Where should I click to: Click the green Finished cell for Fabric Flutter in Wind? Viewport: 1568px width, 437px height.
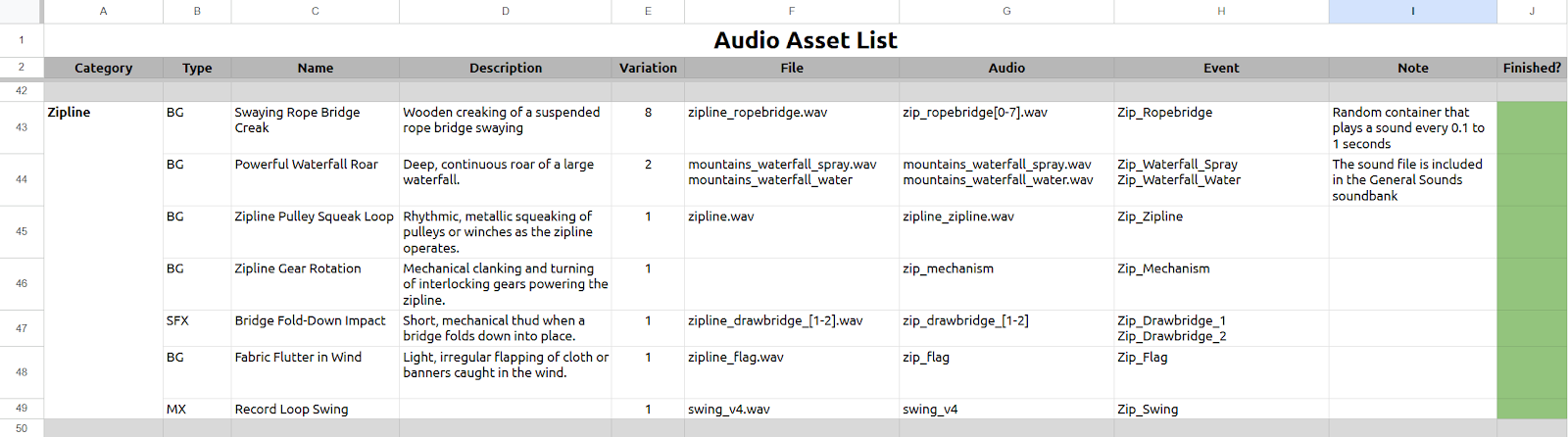[1531, 372]
